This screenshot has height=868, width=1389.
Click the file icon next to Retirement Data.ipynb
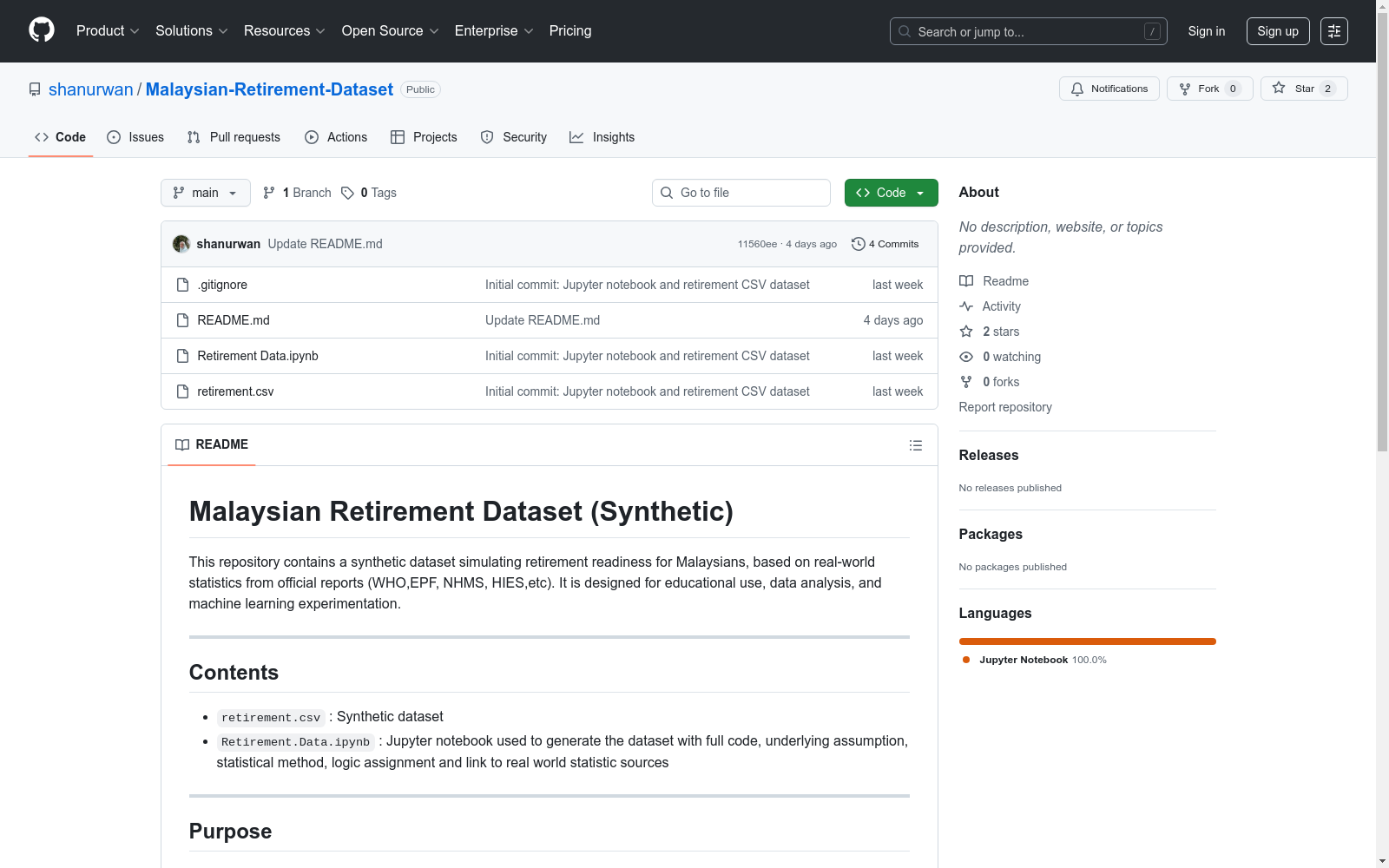pos(182,356)
